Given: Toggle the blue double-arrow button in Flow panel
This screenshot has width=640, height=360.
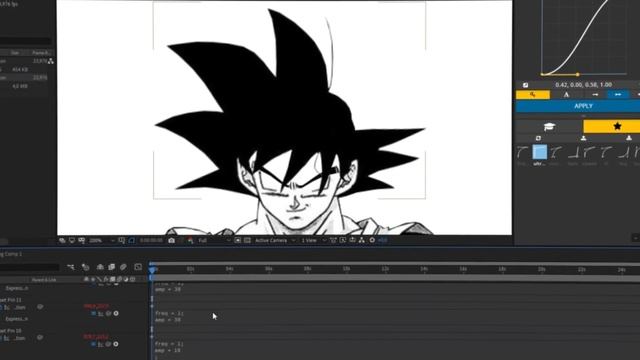Looking at the screenshot, I should [618, 95].
